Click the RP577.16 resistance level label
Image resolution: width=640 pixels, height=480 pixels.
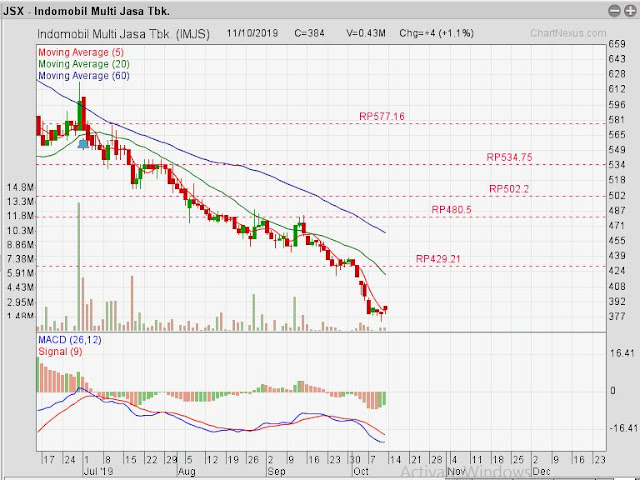coord(382,116)
